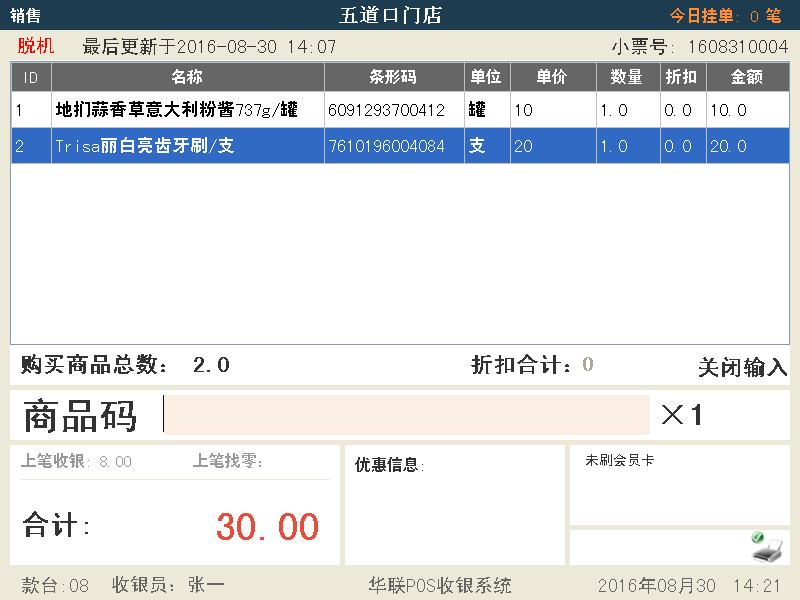Click the 销售 title label
This screenshot has width=800, height=600.
click(26, 16)
